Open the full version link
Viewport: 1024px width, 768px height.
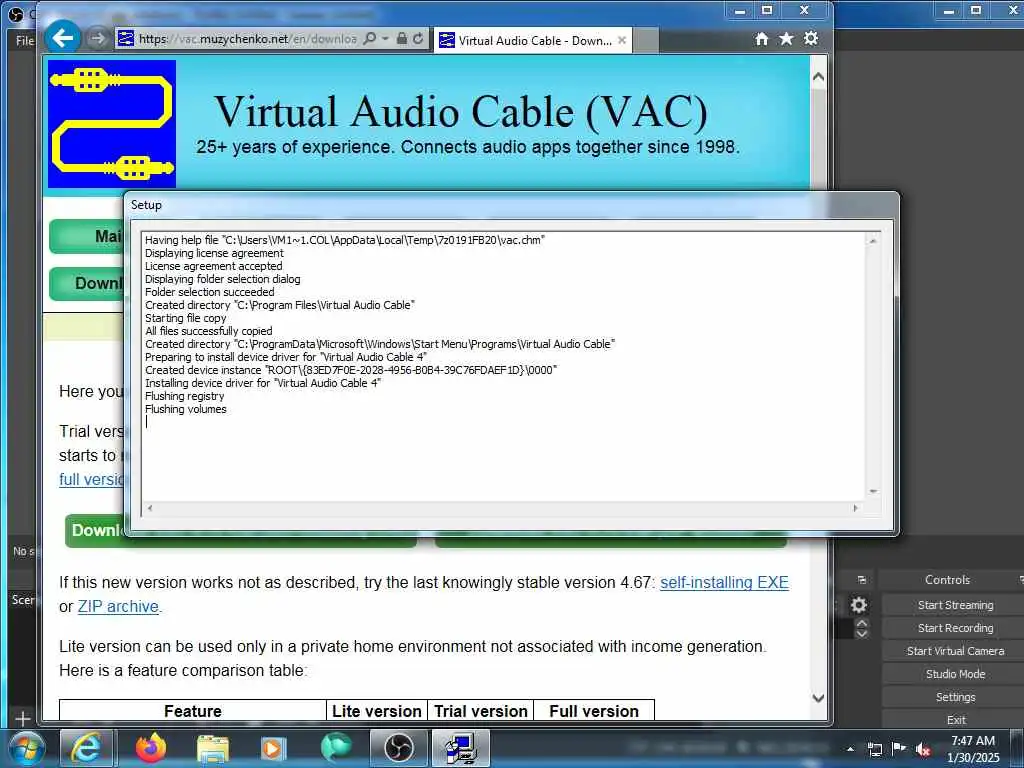91,479
